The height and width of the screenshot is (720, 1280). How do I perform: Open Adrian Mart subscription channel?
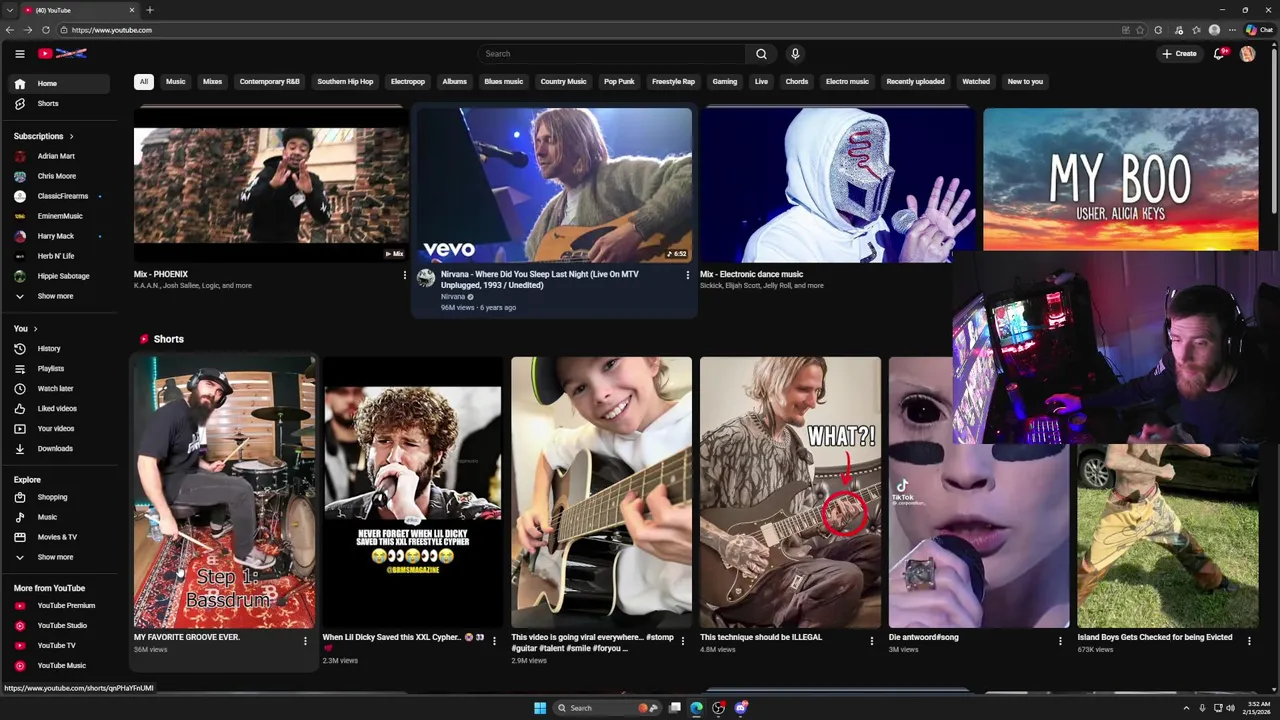pyautogui.click(x=57, y=156)
